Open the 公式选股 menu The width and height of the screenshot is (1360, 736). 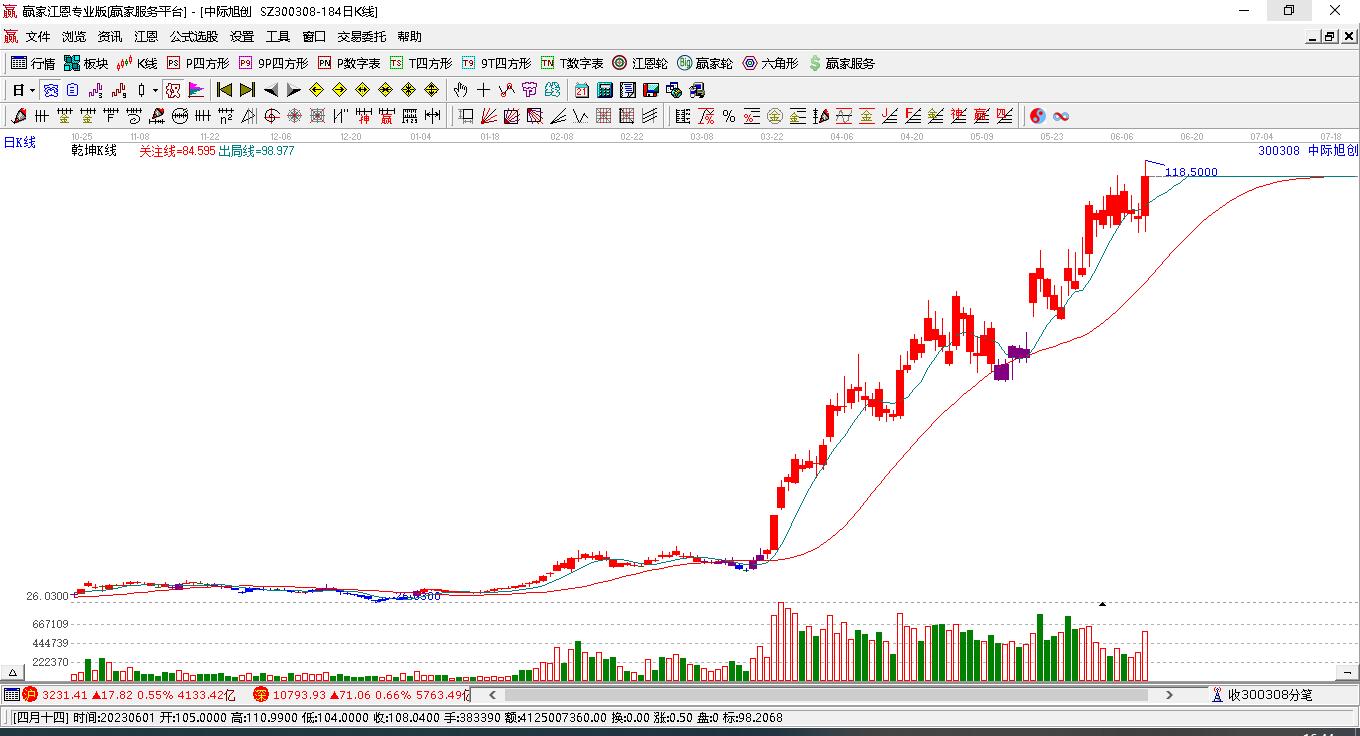pos(194,37)
